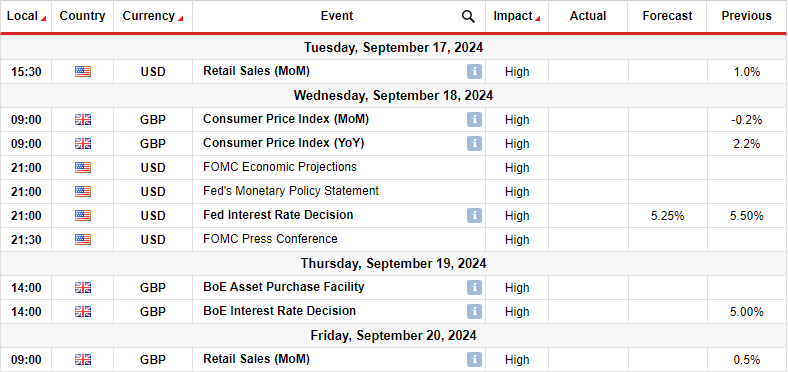Open the Local time column filter
This screenshot has height=372, width=788.
[44, 19]
